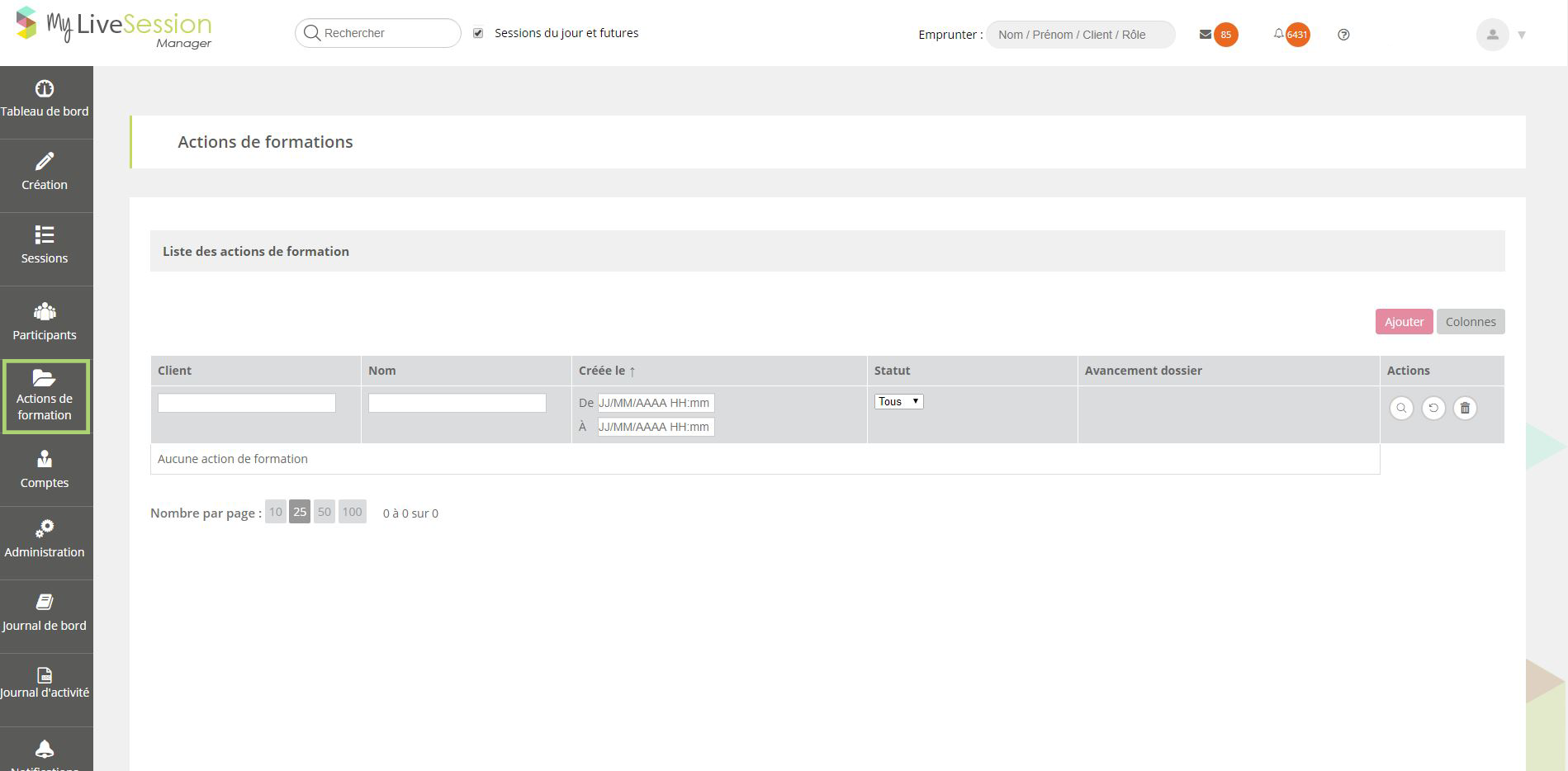Focus the Rechercher search field
The height and width of the screenshot is (771, 1568).
click(x=378, y=33)
